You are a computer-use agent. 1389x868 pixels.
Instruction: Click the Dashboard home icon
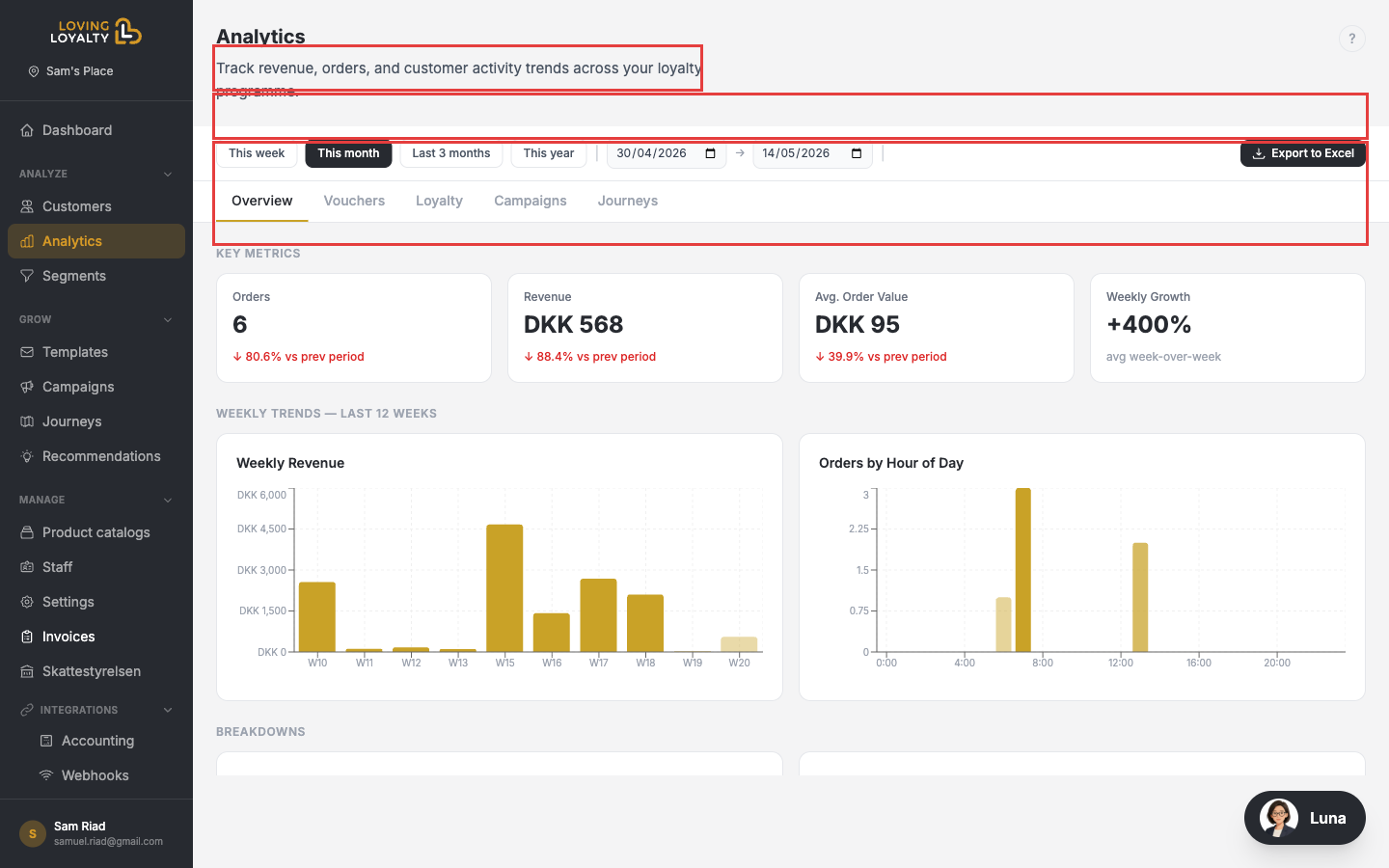coord(27,130)
